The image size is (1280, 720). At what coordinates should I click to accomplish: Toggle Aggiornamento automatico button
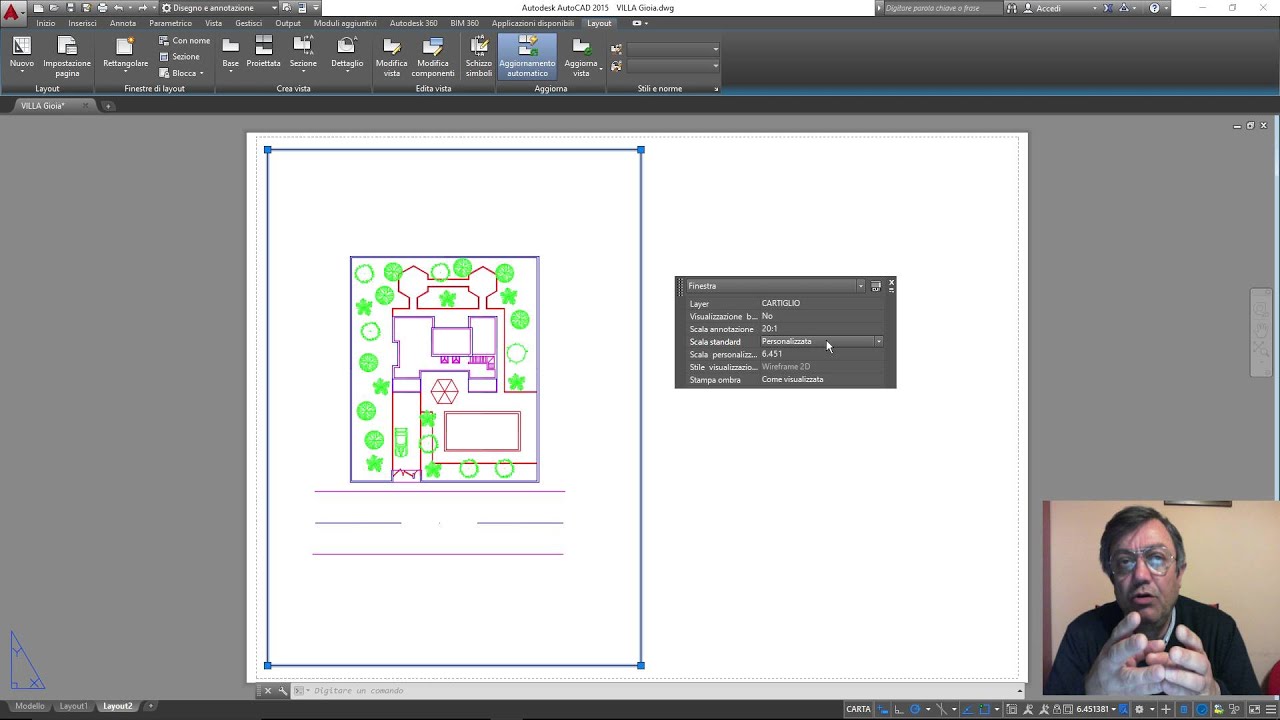(527, 57)
